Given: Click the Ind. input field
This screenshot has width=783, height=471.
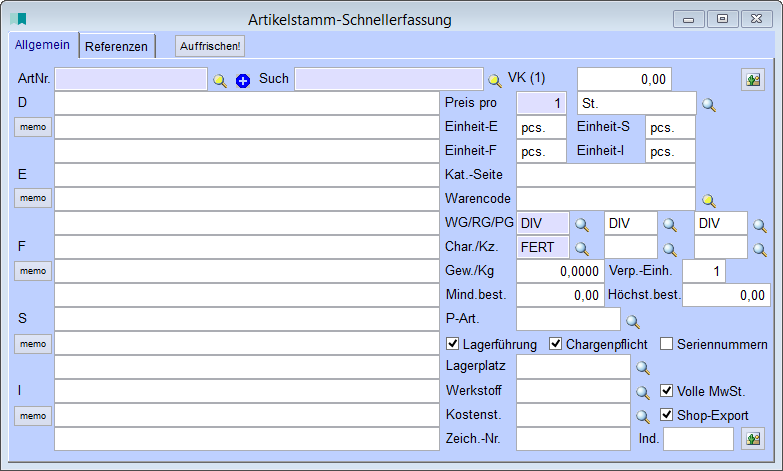Looking at the screenshot, I should [x=699, y=439].
